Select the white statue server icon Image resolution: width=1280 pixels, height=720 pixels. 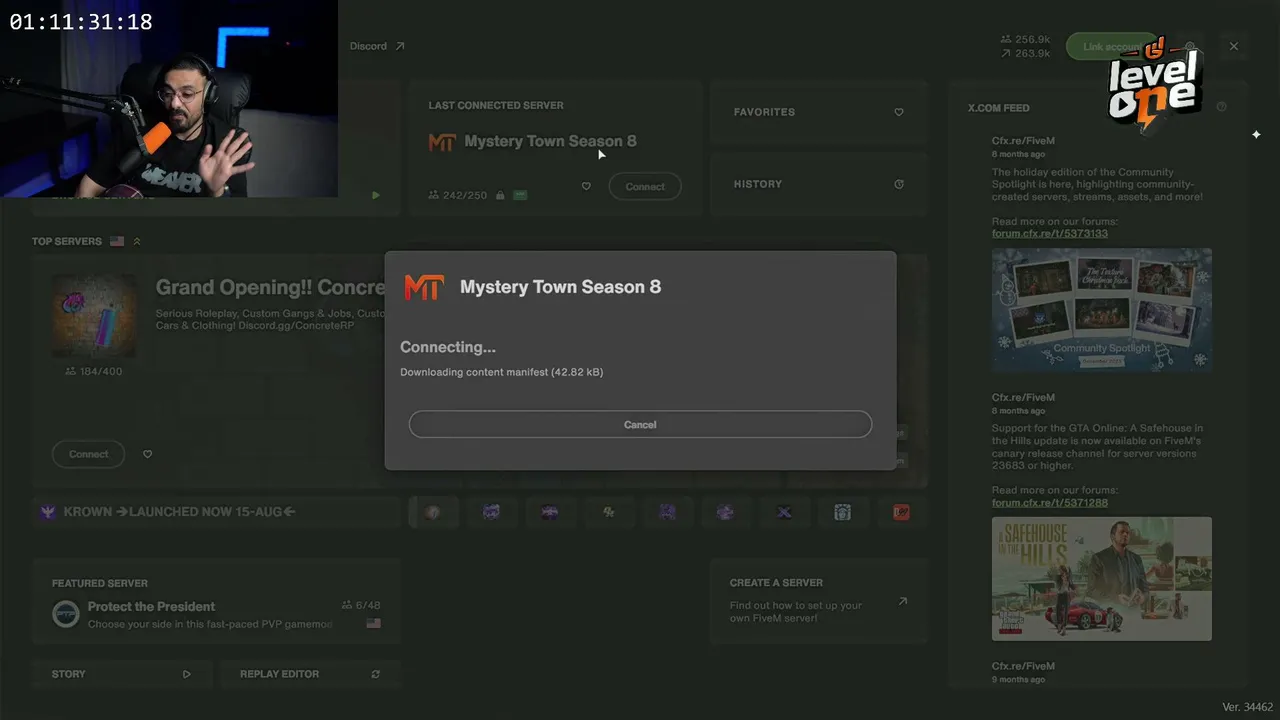pos(842,512)
